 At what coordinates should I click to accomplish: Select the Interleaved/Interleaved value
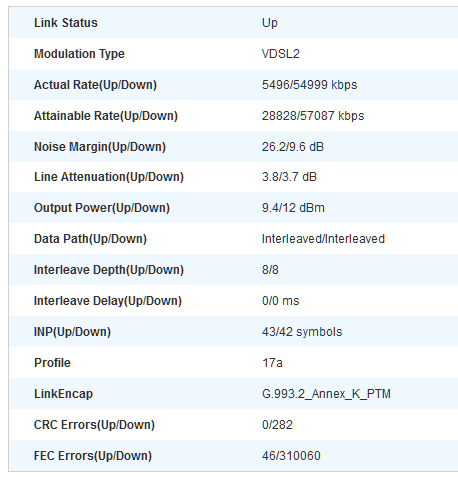[x=323, y=239]
